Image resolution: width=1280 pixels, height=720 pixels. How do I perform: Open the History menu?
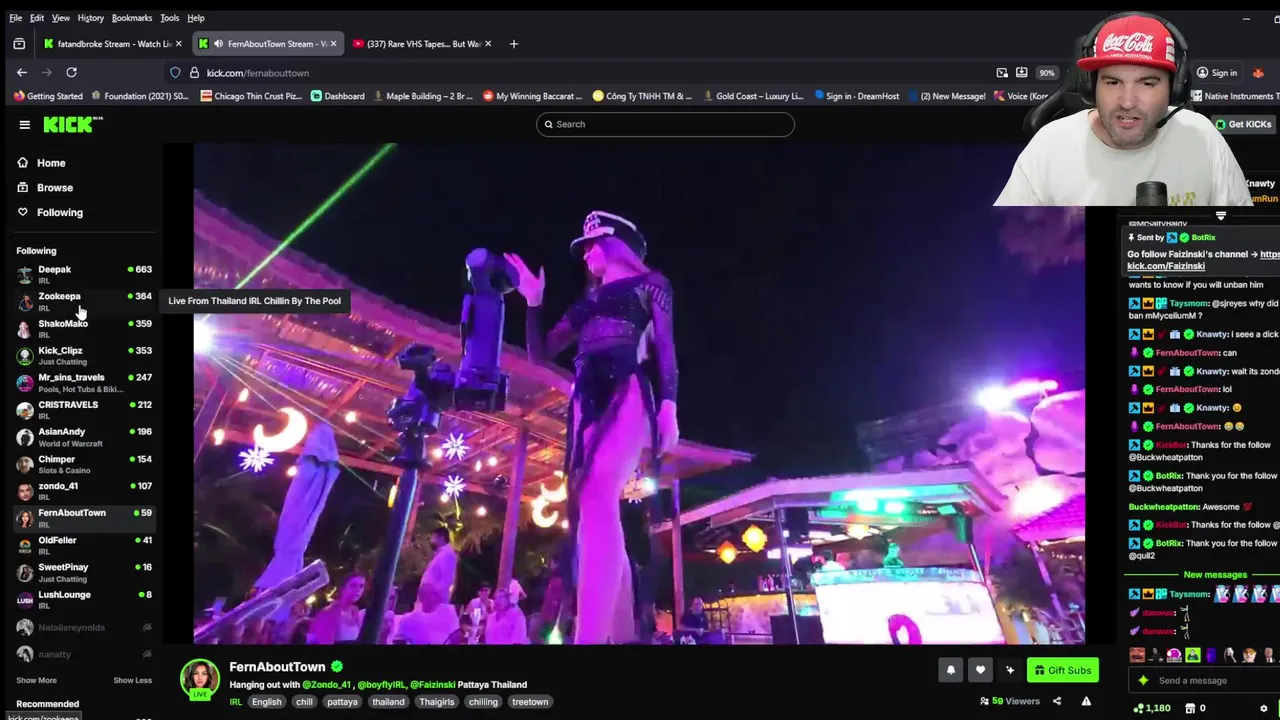[90, 18]
